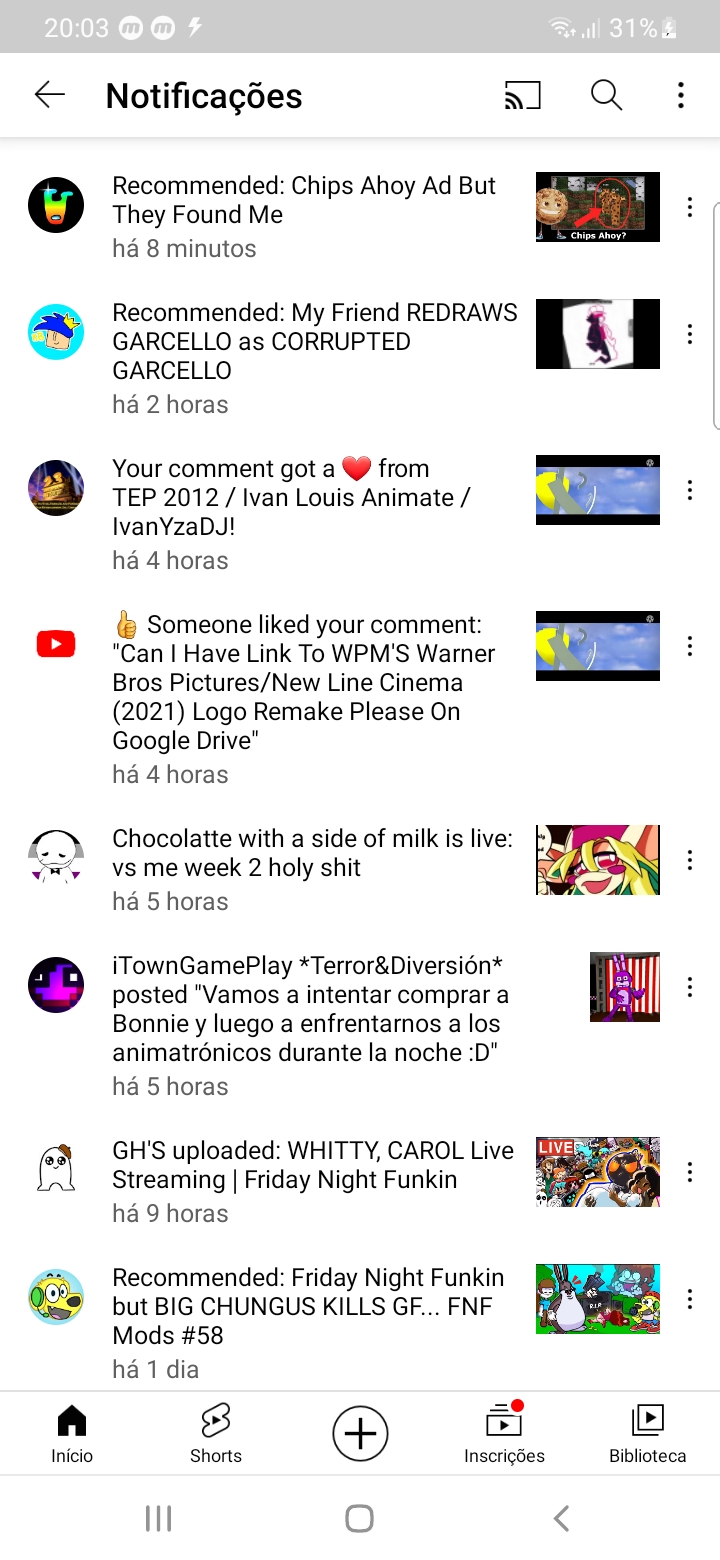Image resolution: width=720 pixels, height=1560 pixels.
Task: Open the top bar overflow menu
Action: tap(681, 95)
